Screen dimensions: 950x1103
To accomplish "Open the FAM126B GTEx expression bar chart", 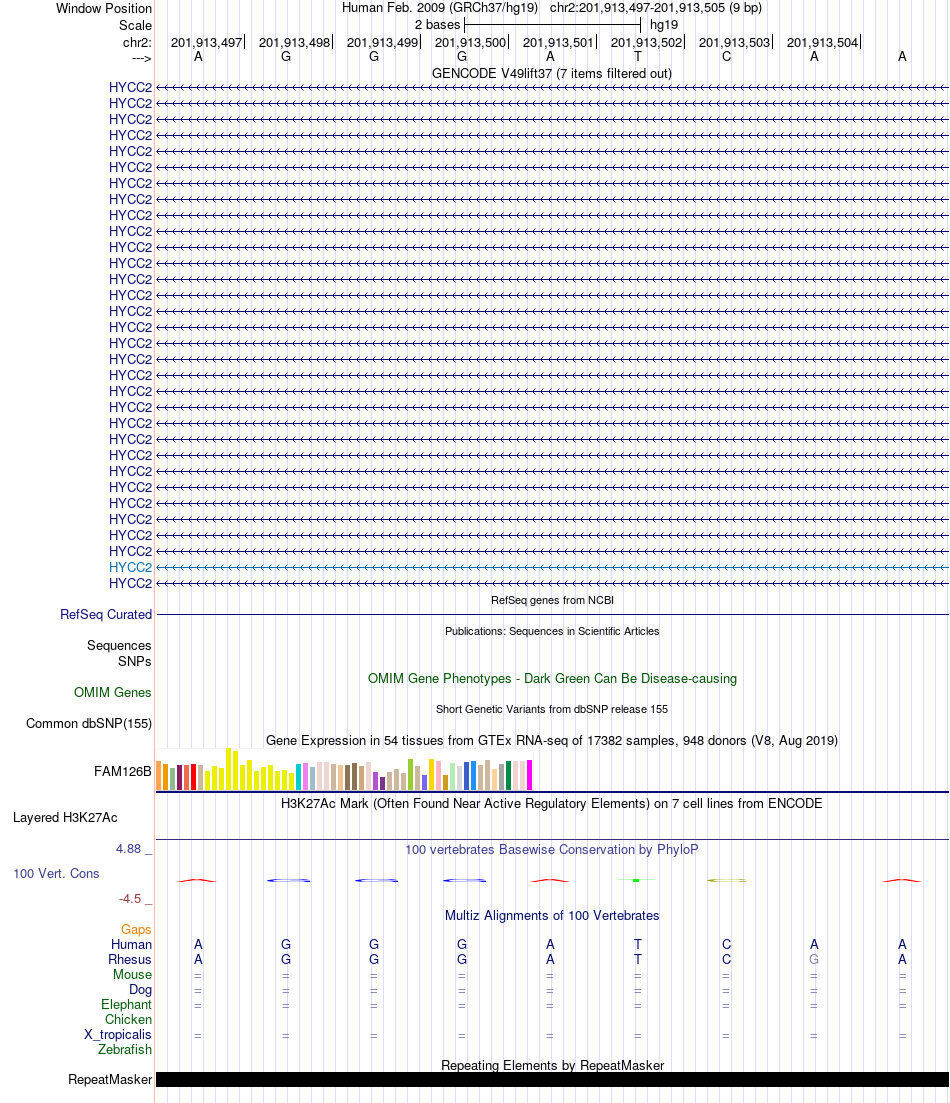I will tap(344, 770).
